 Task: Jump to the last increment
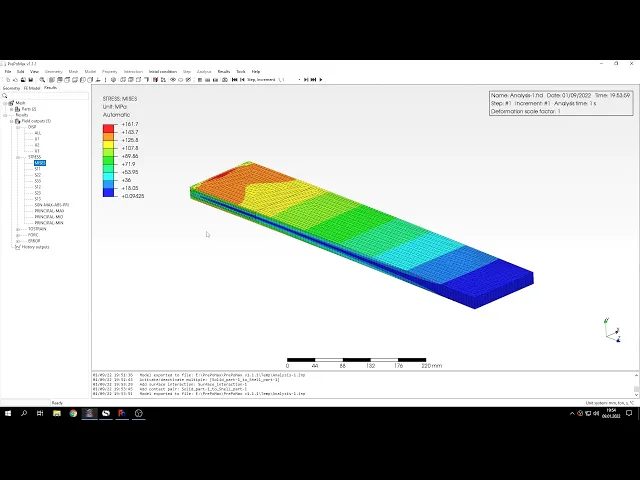(313, 80)
